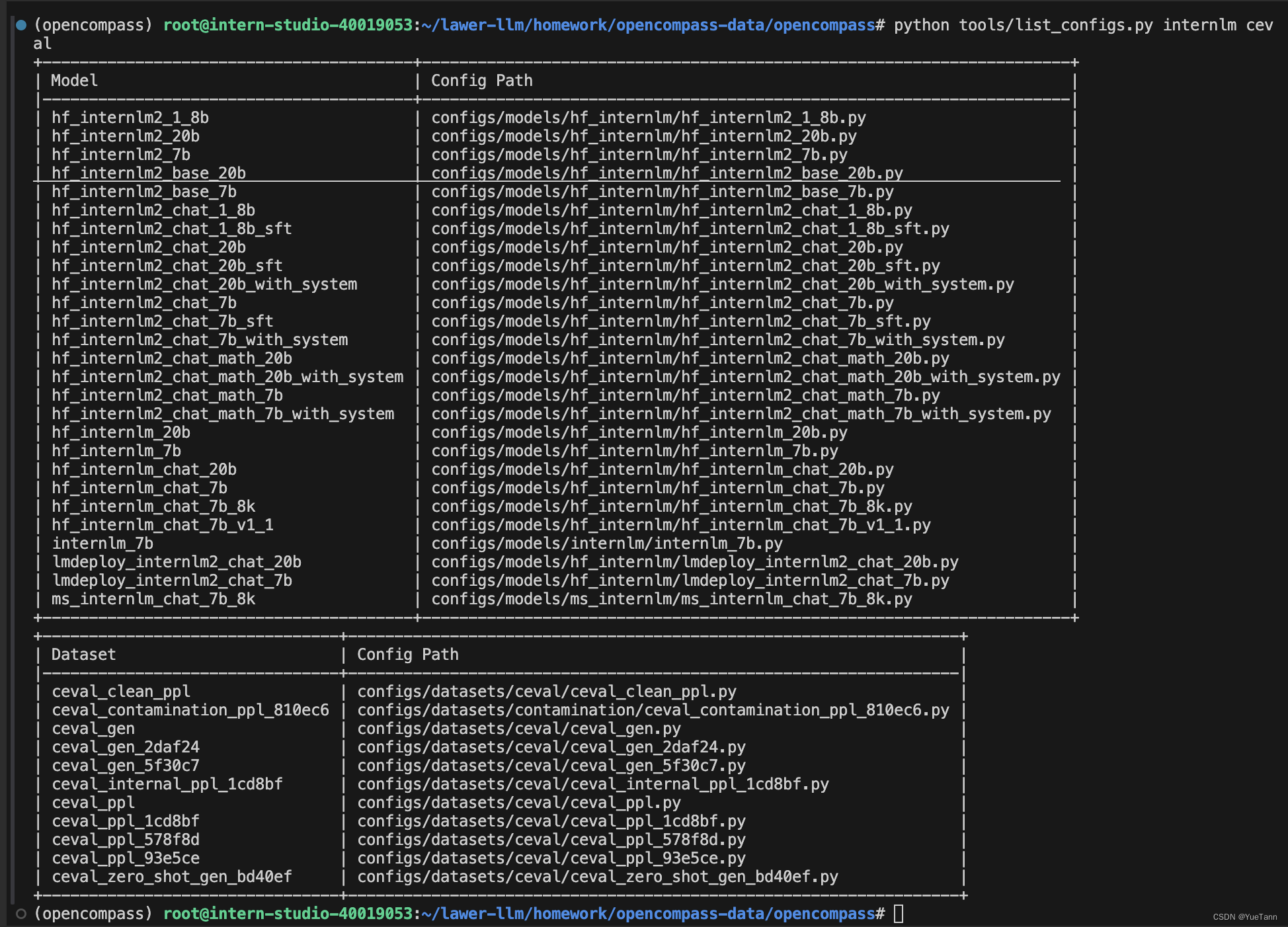Click dataset name 'ceval_ppl_578f8d'
The height and width of the screenshot is (927, 1288).
coord(126,840)
